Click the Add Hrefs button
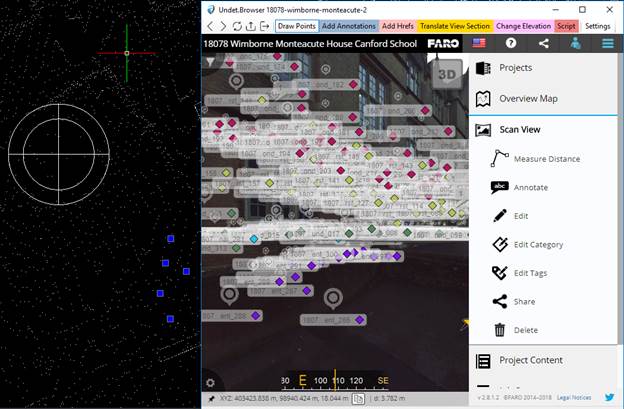Screen dimensions: 624x409 click(x=398, y=26)
